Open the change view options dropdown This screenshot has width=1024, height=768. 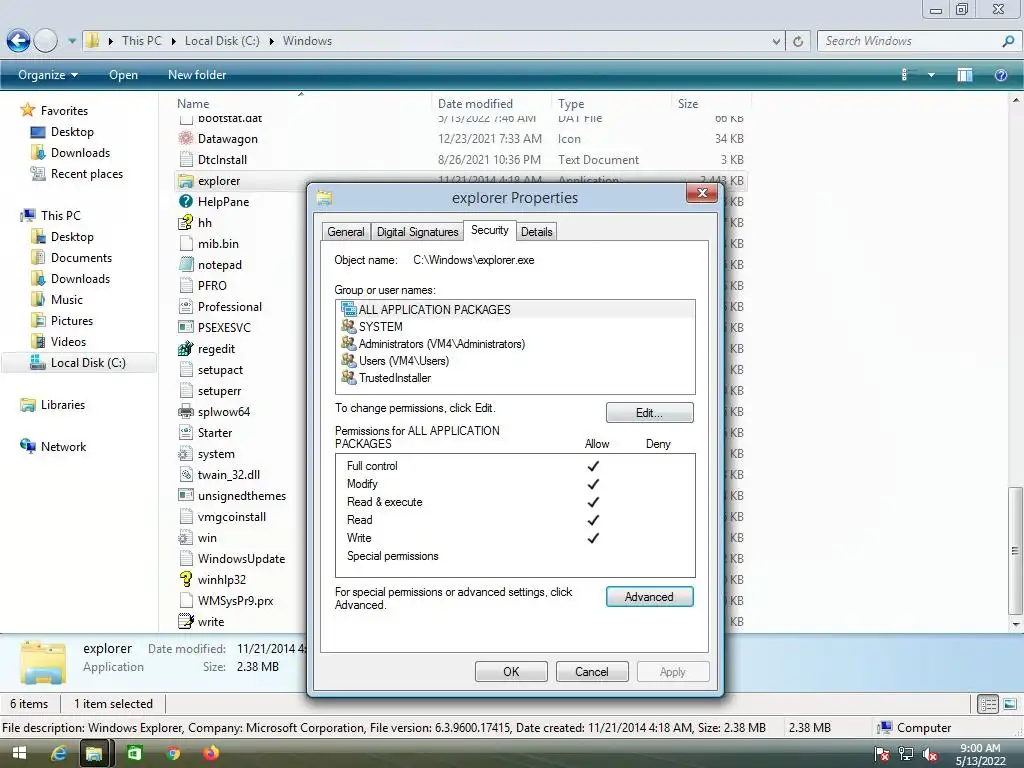[x=931, y=75]
